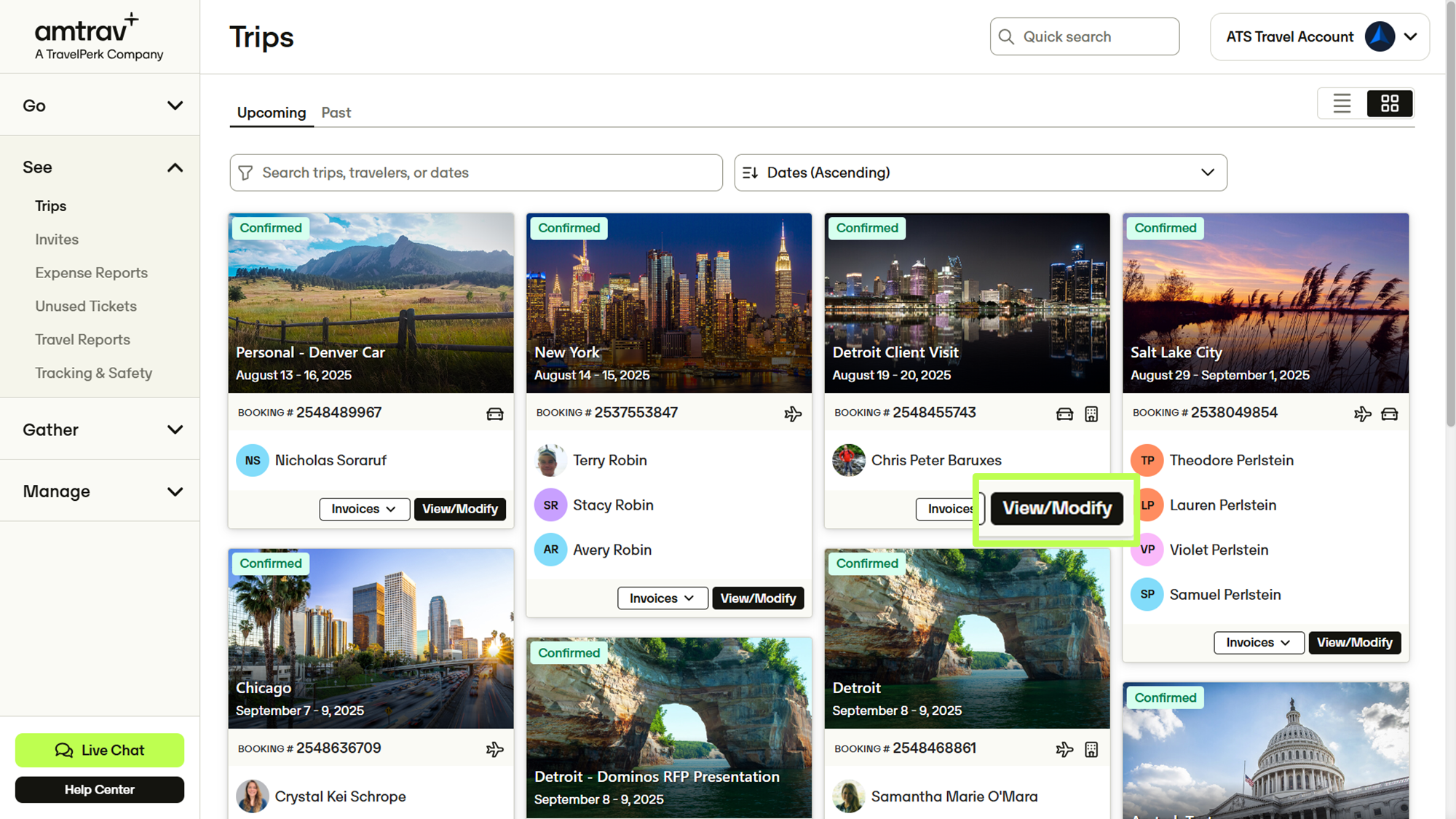Click Chris Peter Baruxes profile photo
Screen dimensions: 1456x819
(849, 460)
